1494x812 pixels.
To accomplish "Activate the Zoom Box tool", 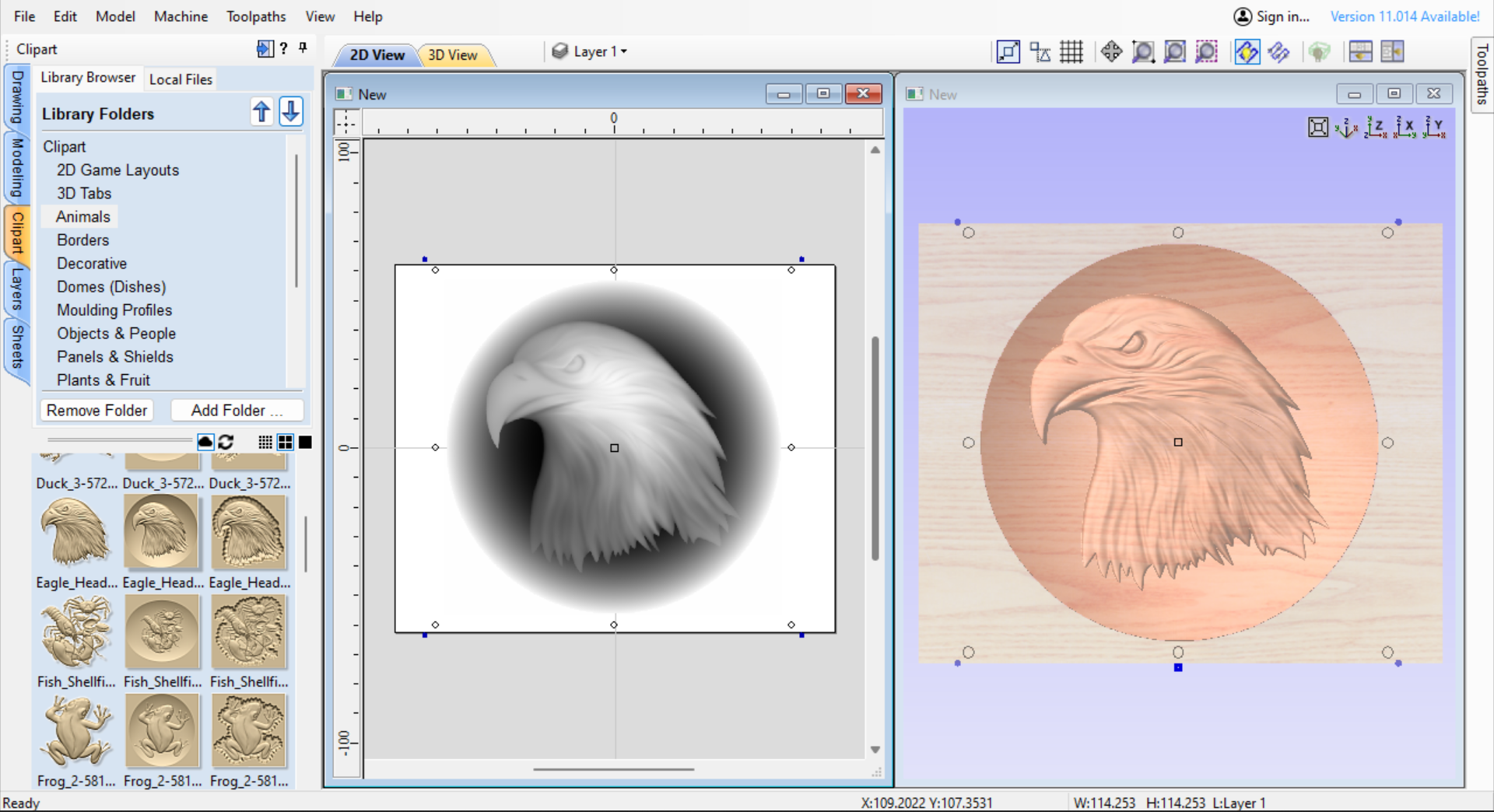I will pos(1143,51).
